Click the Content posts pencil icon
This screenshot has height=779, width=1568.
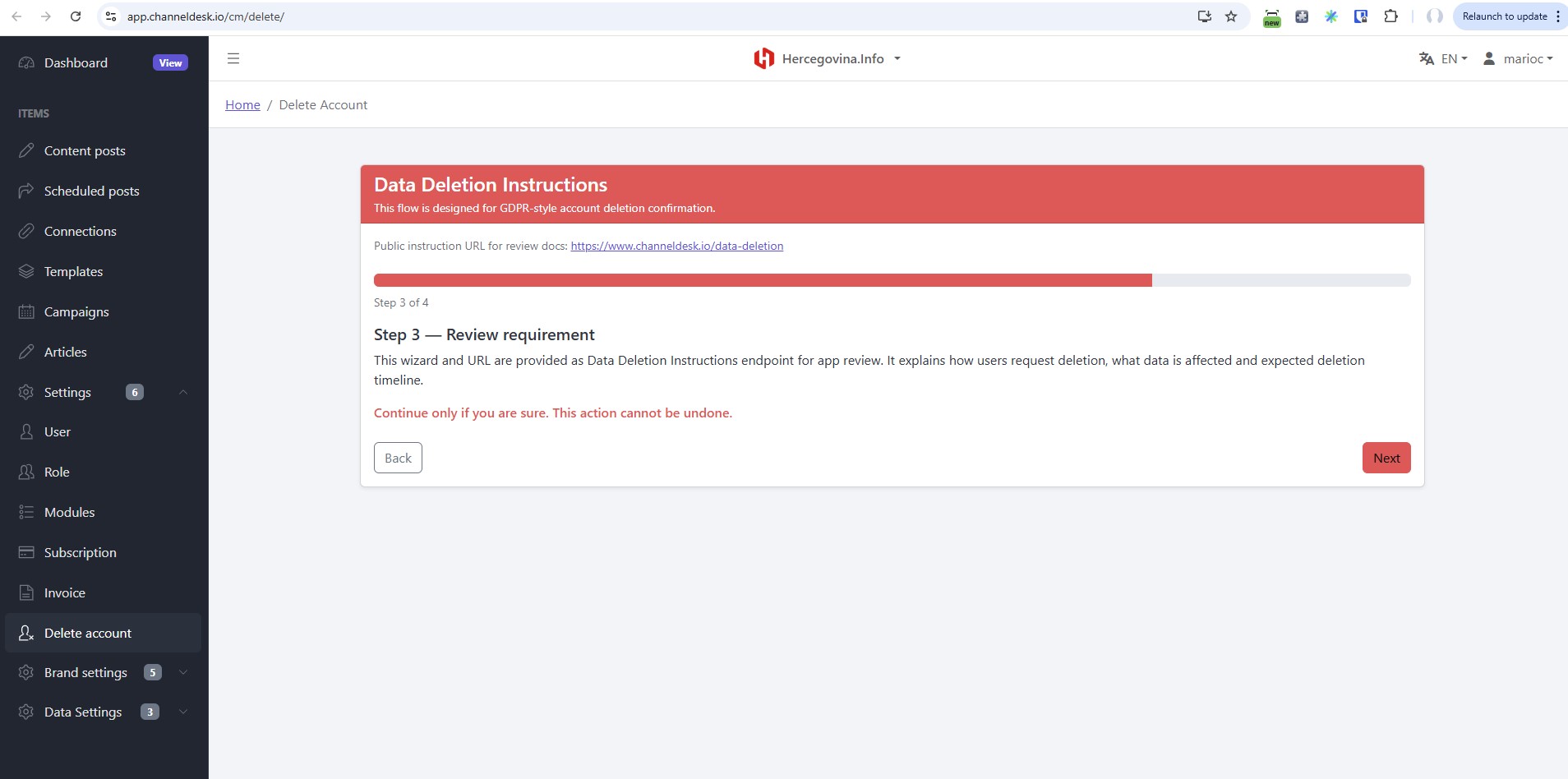[26, 150]
